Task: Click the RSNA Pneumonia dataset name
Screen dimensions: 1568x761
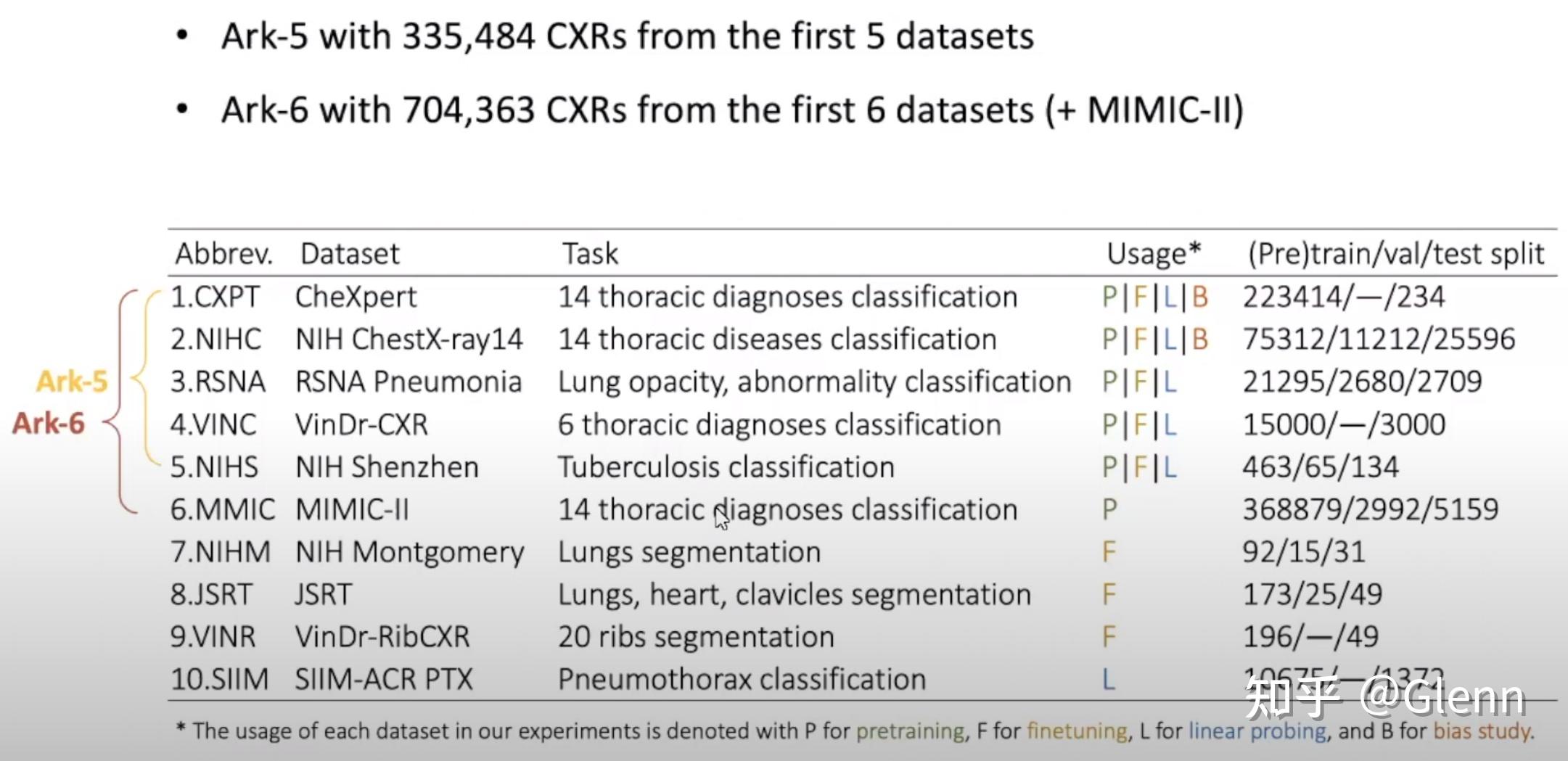Action: (408, 382)
